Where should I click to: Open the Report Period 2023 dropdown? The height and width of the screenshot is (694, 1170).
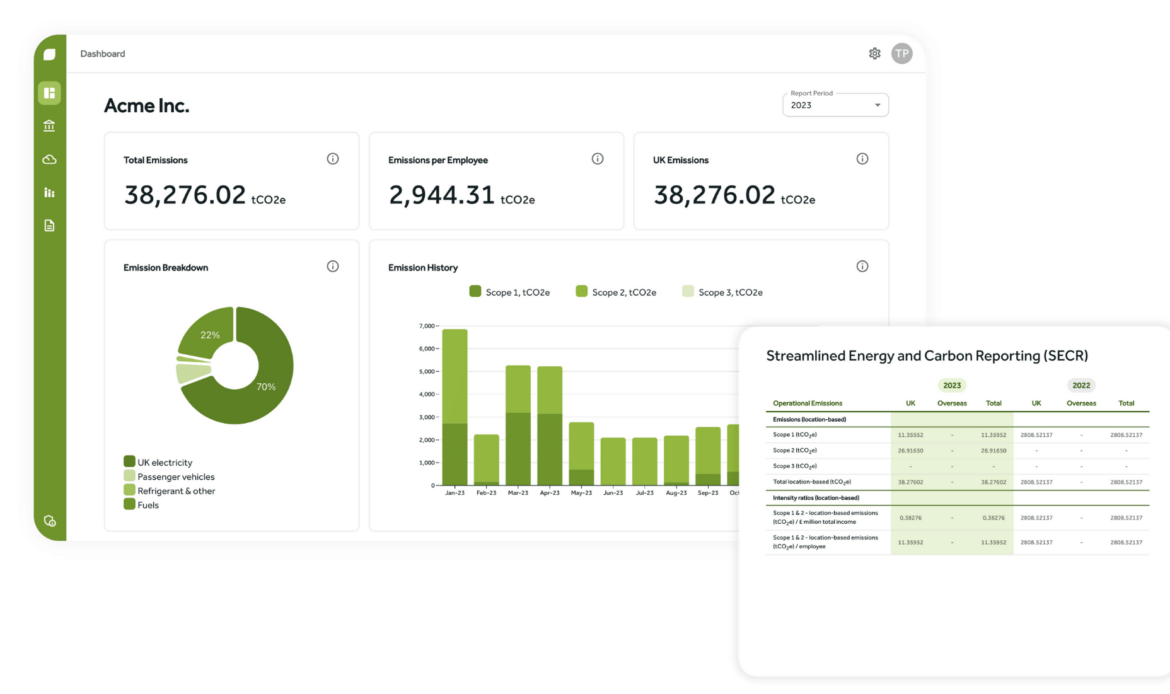coord(836,105)
